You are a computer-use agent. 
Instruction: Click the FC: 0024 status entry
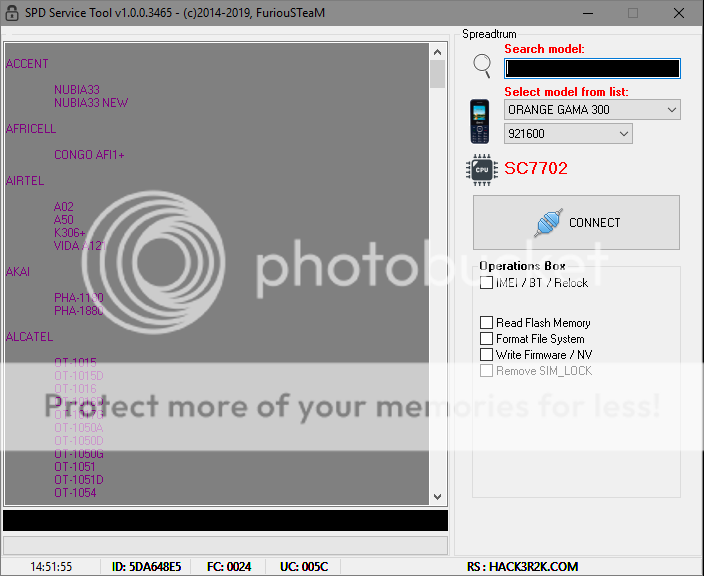229,567
